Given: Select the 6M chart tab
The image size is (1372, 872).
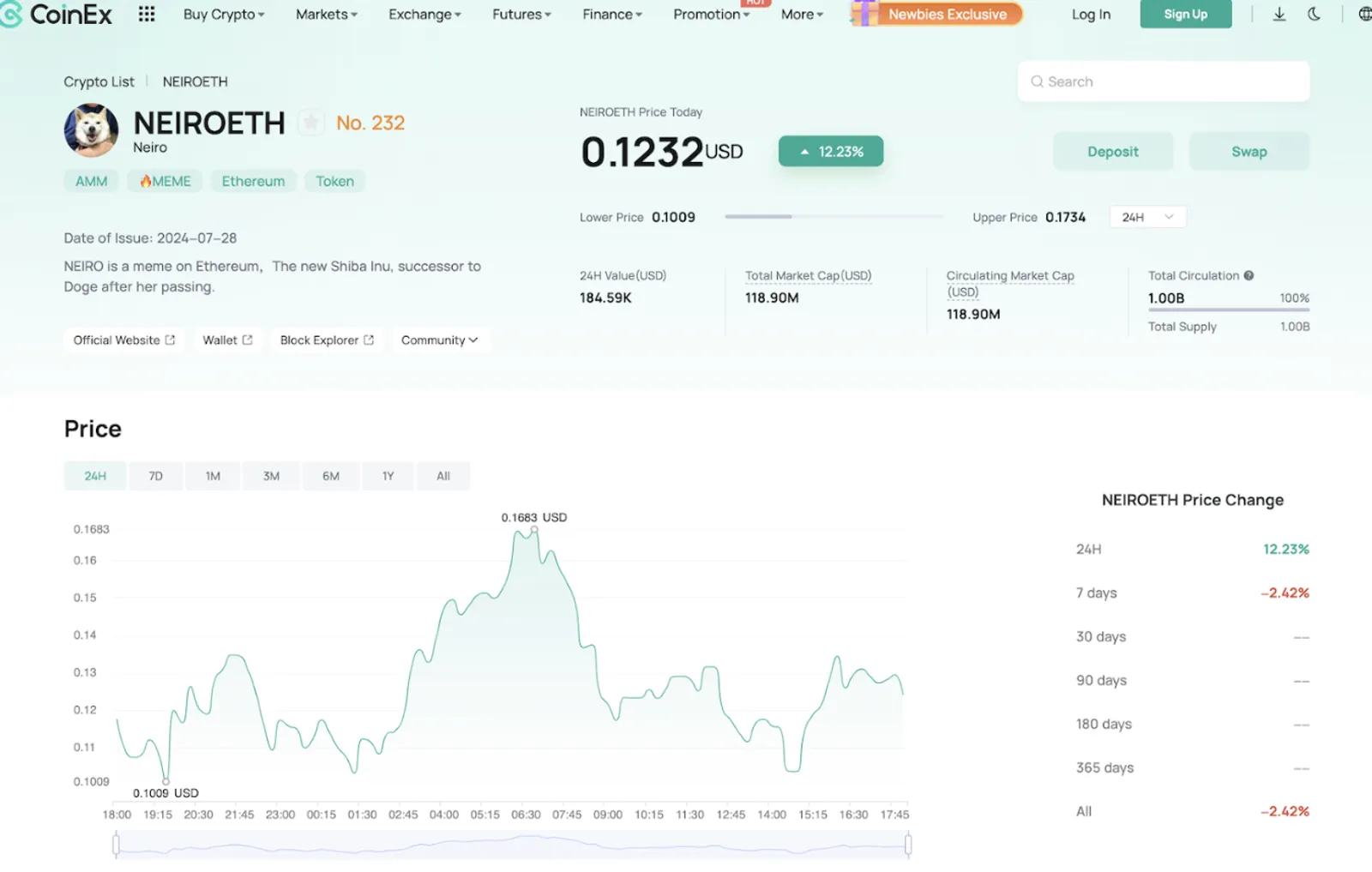Looking at the screenshot, I should [x=331, y=476].
